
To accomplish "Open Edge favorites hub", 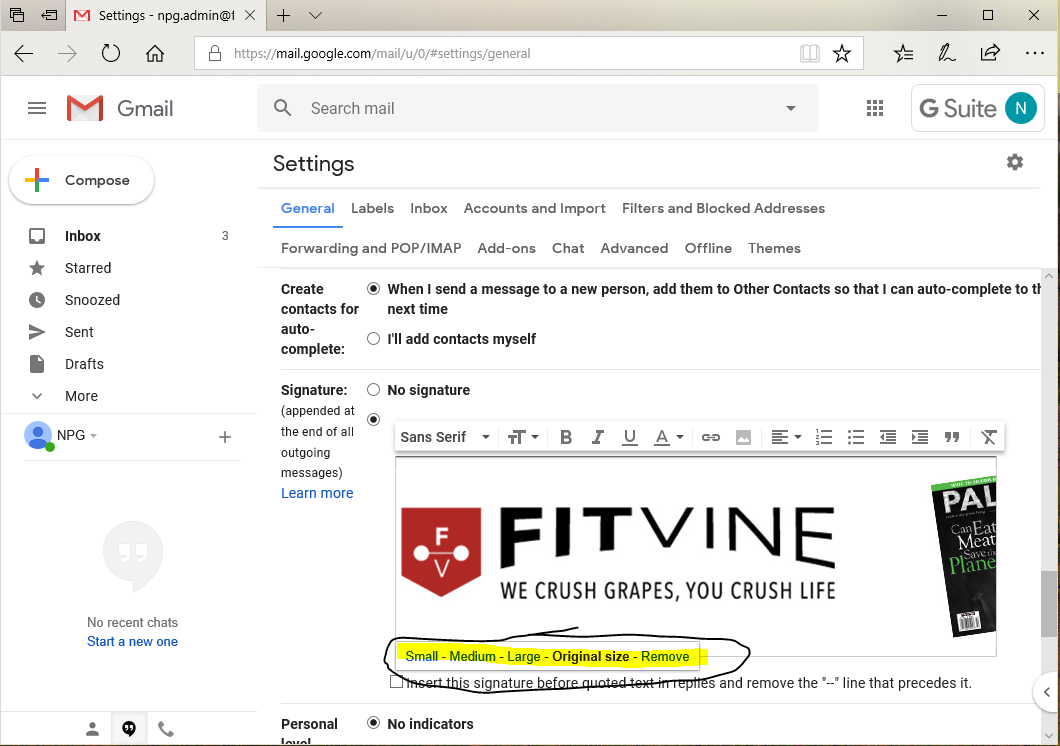I will tap(903, 53).
